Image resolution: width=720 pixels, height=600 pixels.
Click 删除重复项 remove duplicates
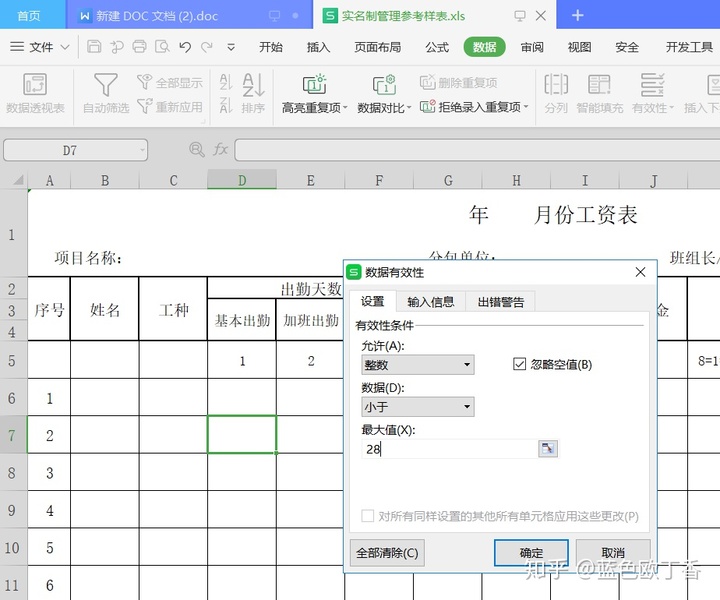click(458, 83)
